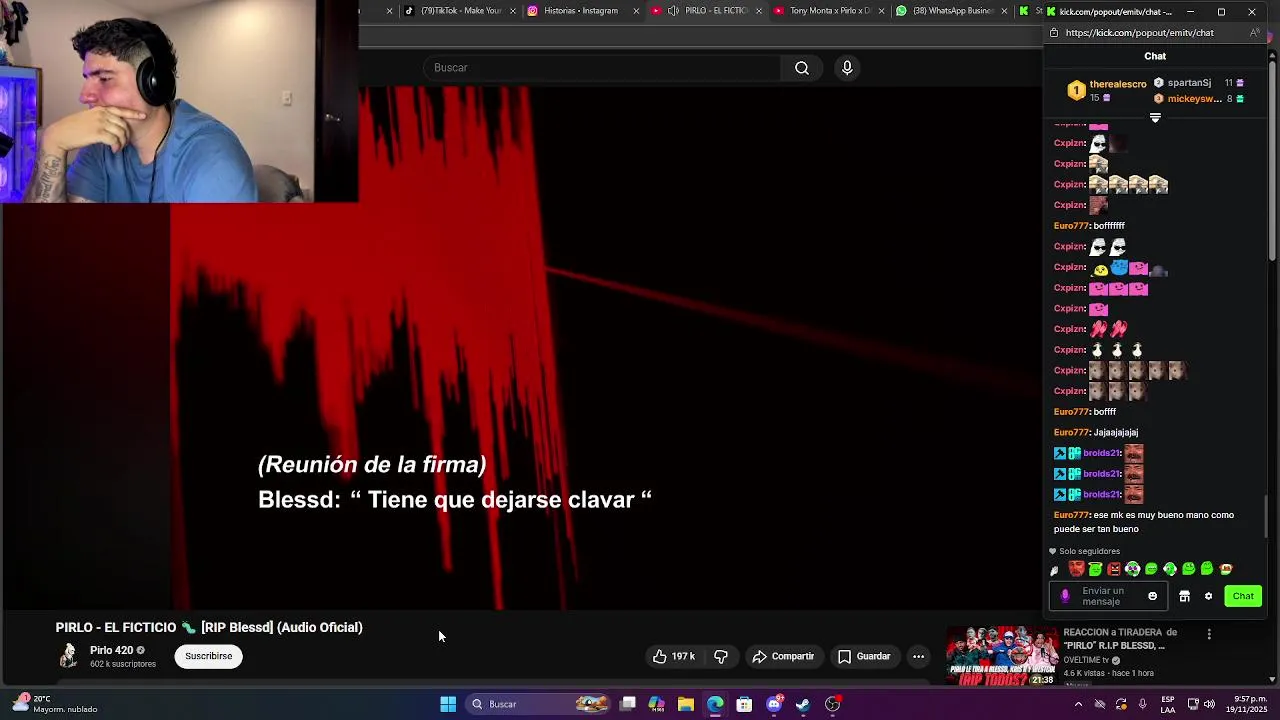Click the first quick emote icon beside the emote row
1280x720 pixels.
click(1054, 570)
